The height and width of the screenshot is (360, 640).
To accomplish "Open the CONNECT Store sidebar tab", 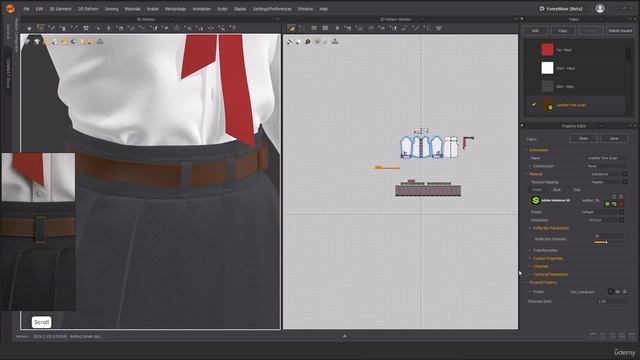I will [8, 72].
